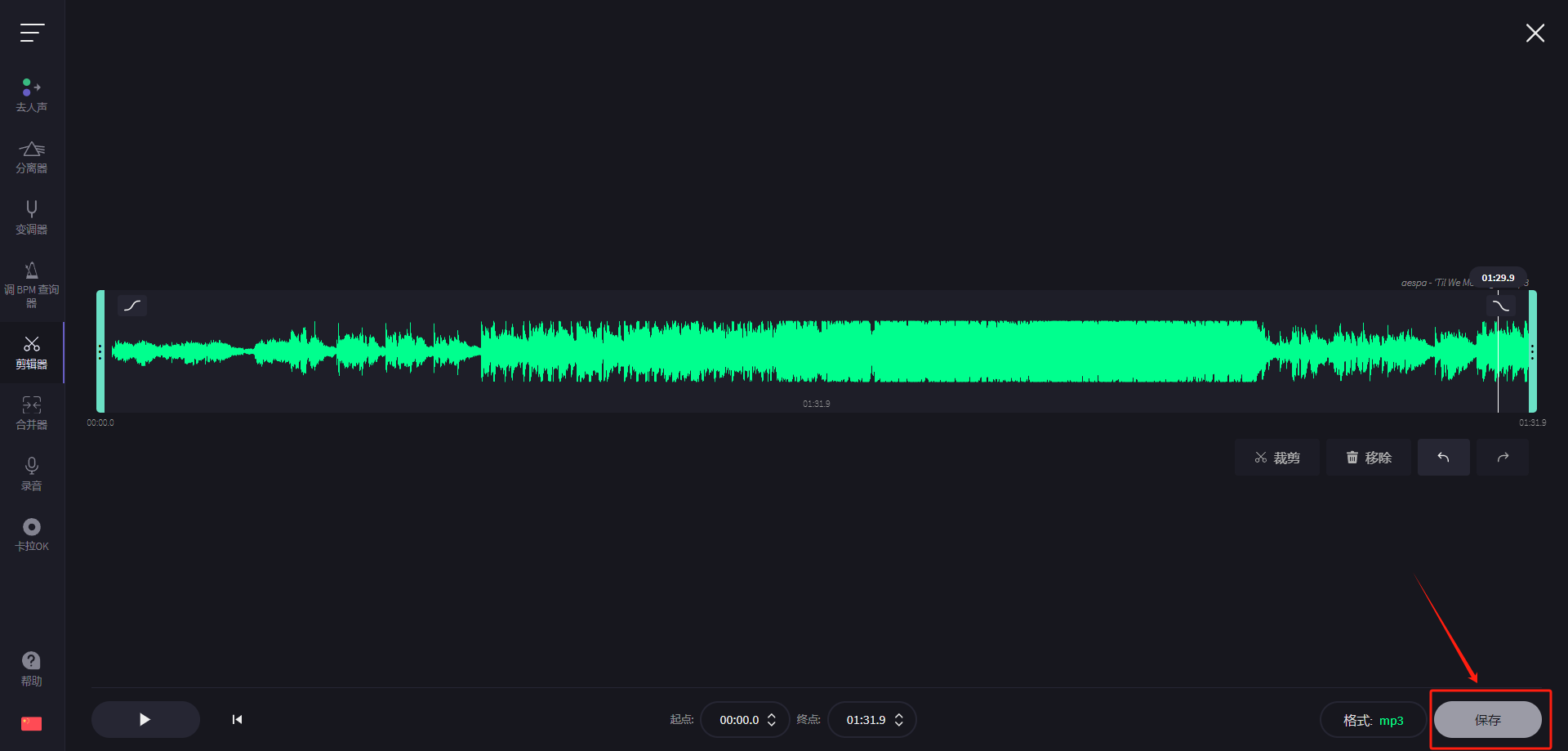Open the hamburger menu icon

[32, 33]
